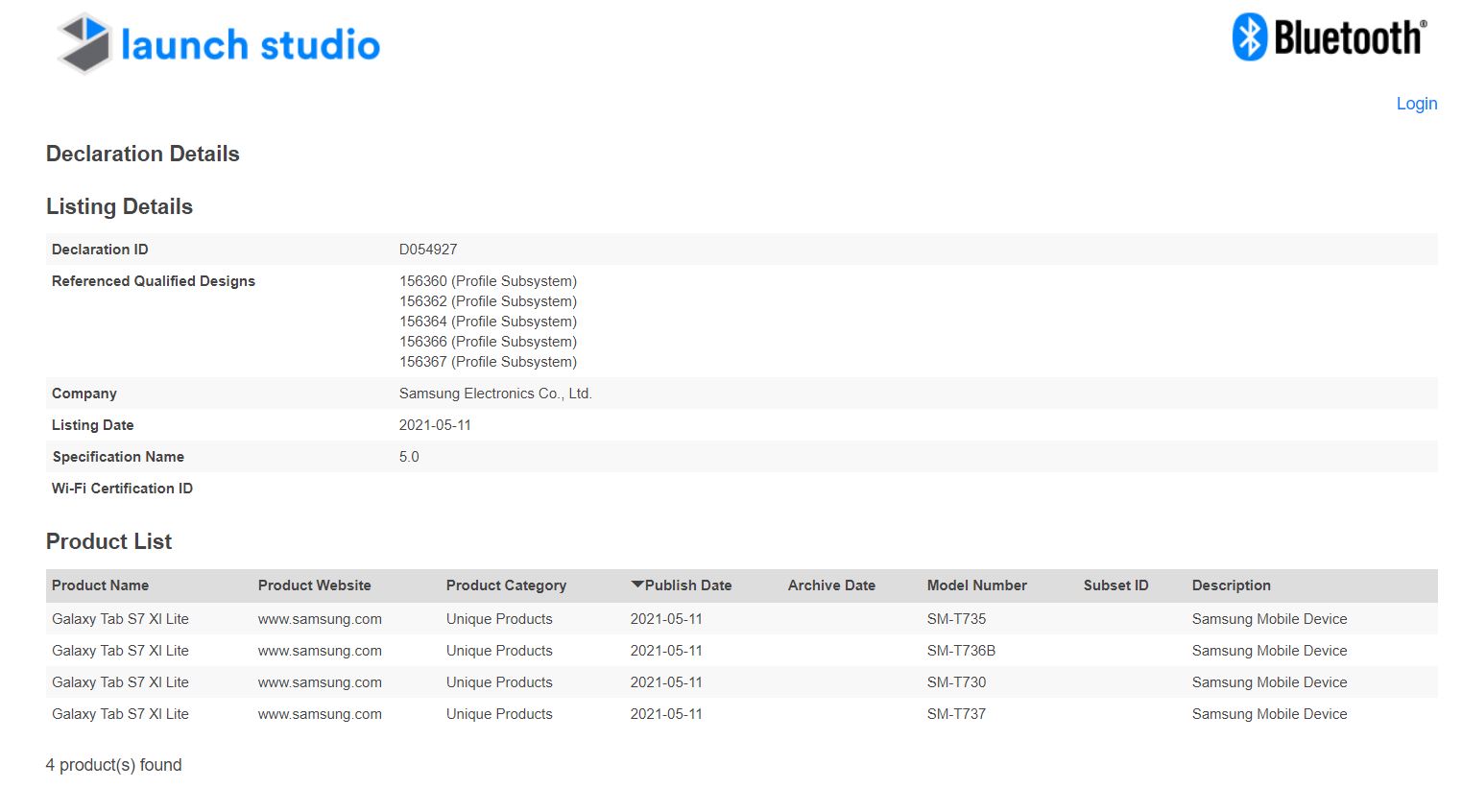
Task: Click the Declaration Details heading
Action: (x=143, y=154)
